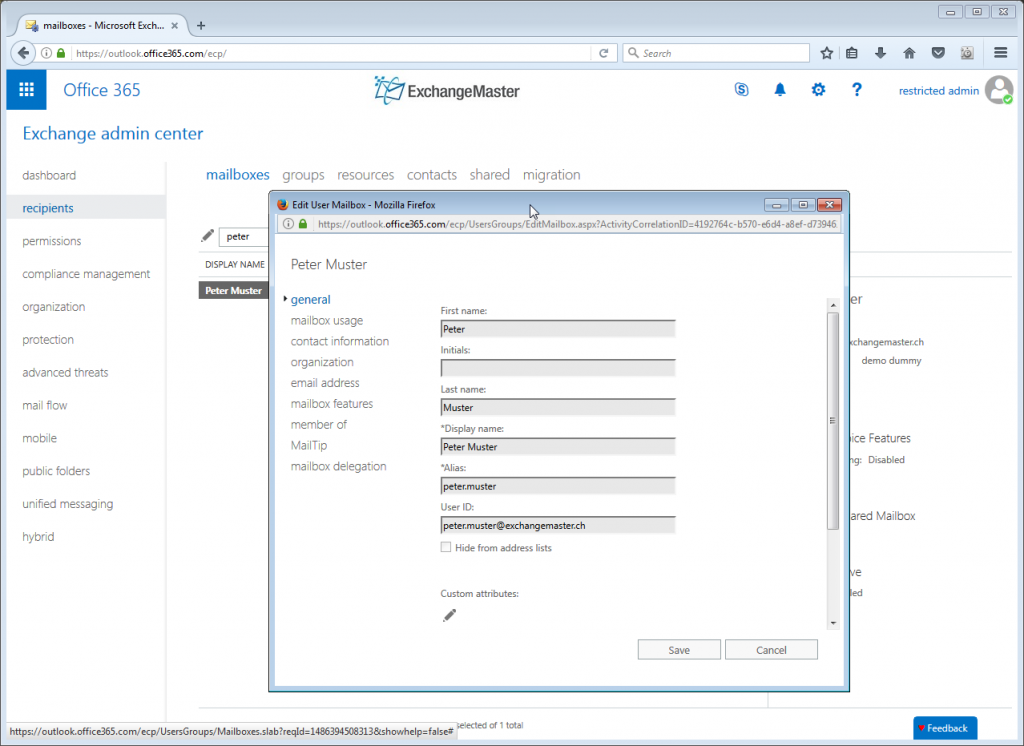Select Peter Muster row in mailbox list
1024x746 pixels.
coord(233,290)
